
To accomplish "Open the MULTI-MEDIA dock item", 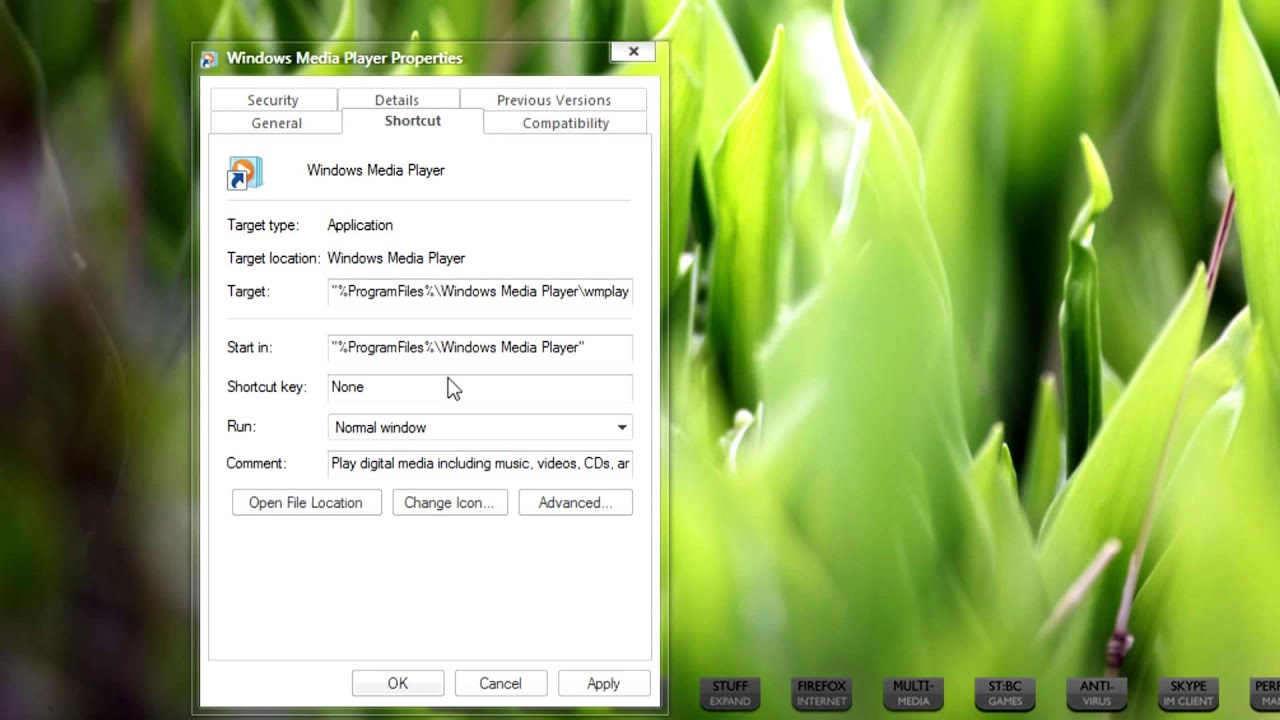I will point(913,693).
